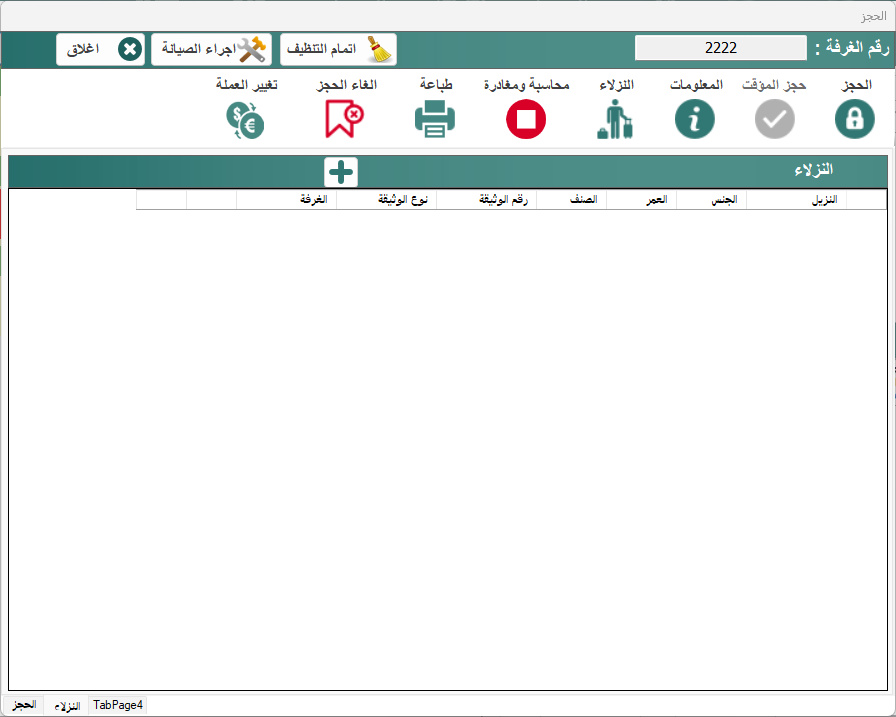Click the الغاء الحجز label text
The height and width of the screenshot is (717, 896).
346,85
